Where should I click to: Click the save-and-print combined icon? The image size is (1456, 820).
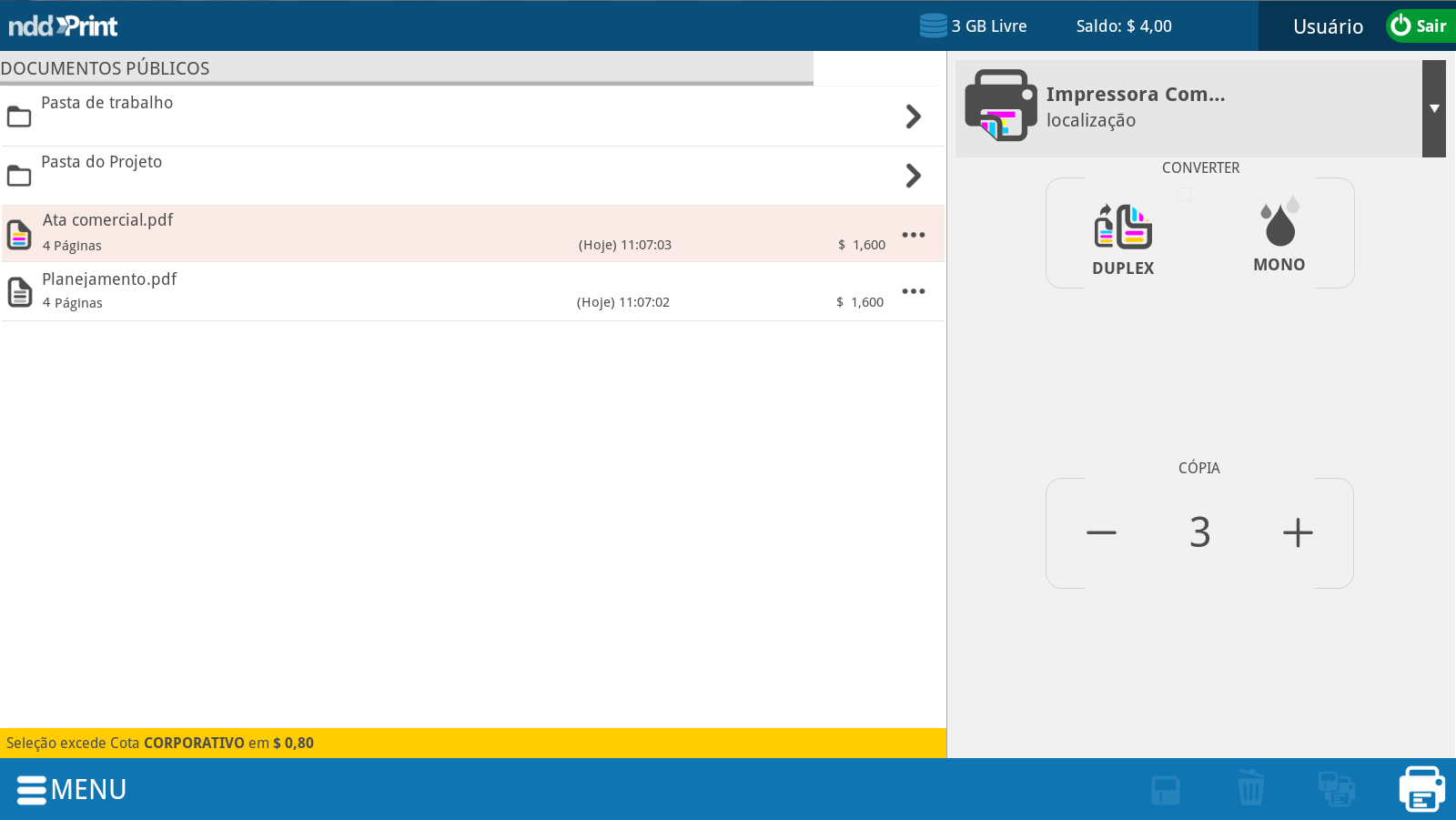pyautogui.click(x=1336, y=788)
